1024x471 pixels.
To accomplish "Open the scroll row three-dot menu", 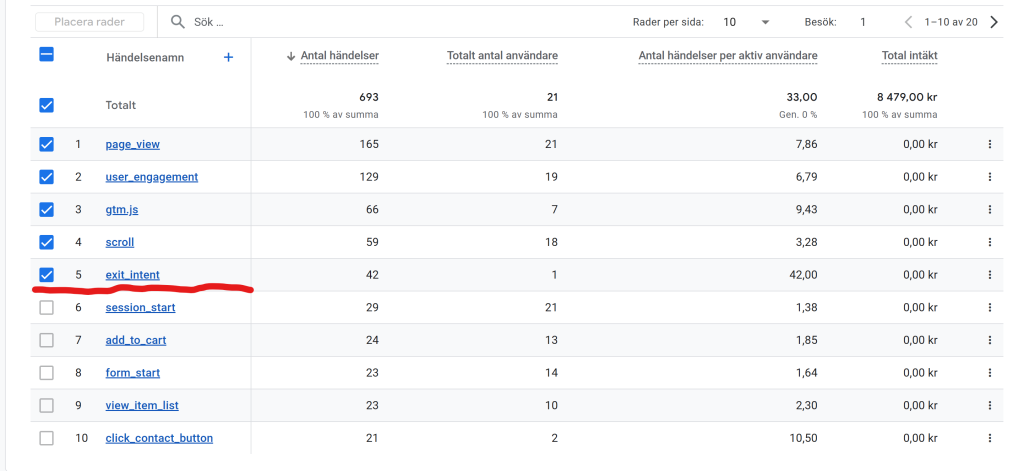I will [990, 242].
